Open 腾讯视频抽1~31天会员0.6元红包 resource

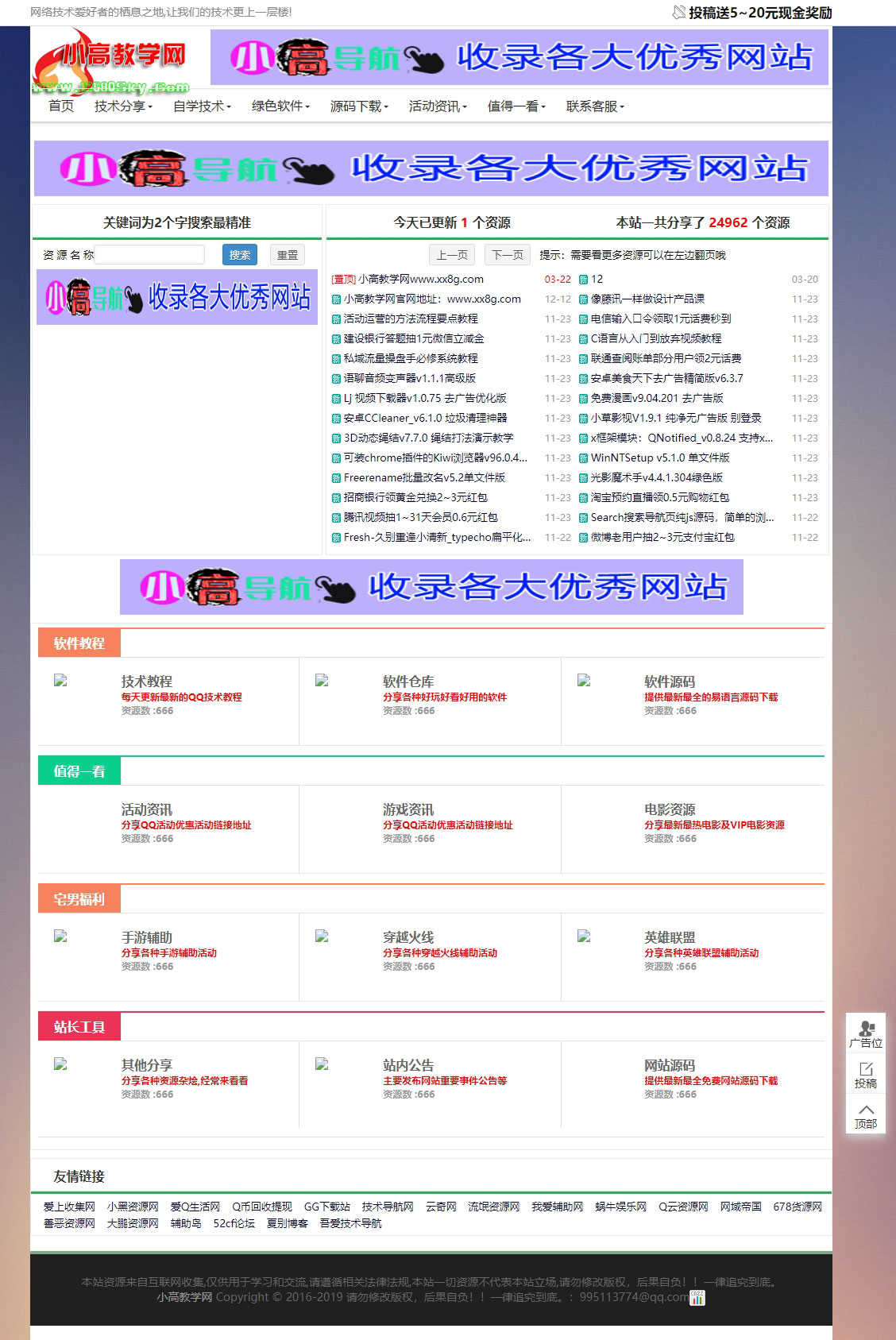click(420, 517)
